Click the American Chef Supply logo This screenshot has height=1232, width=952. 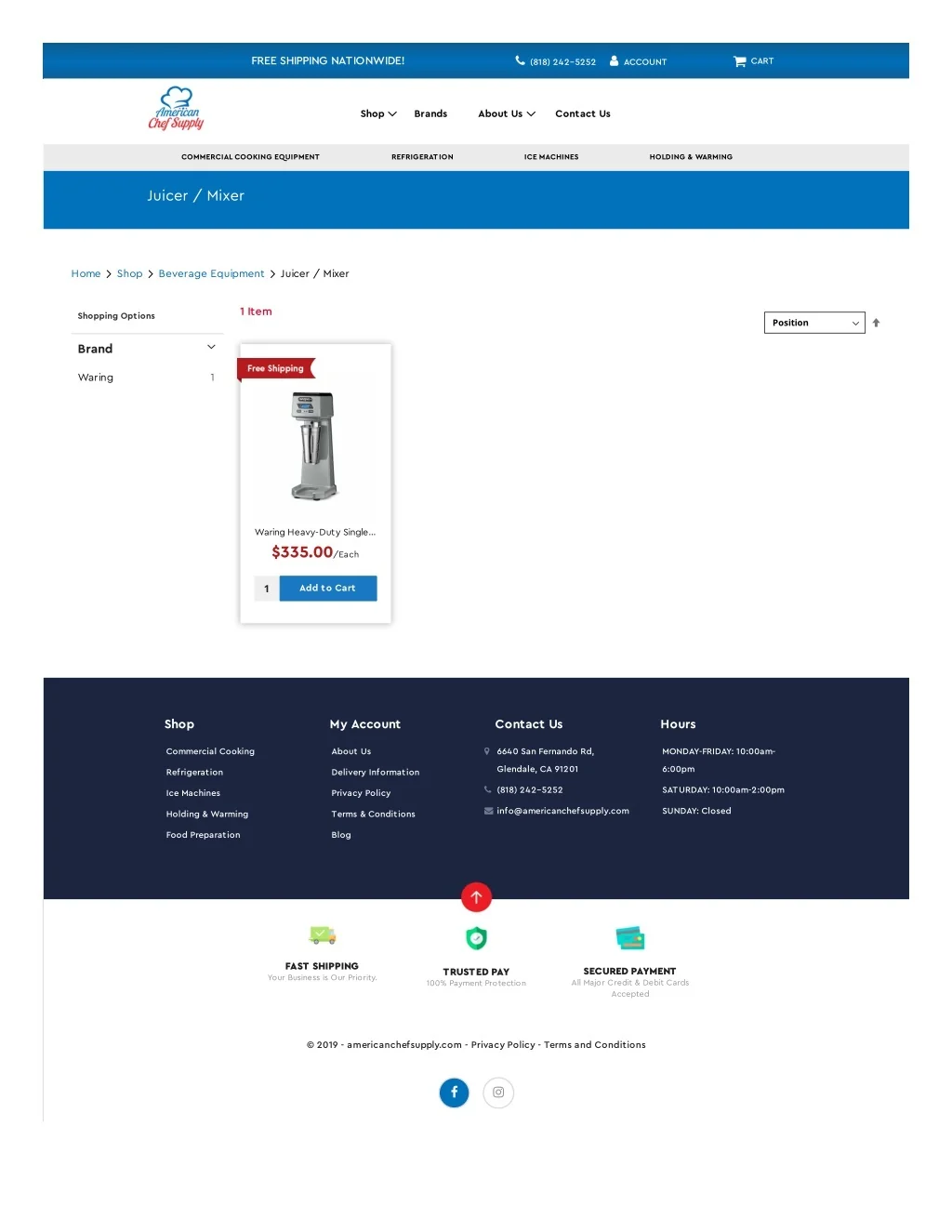point(176,110)
